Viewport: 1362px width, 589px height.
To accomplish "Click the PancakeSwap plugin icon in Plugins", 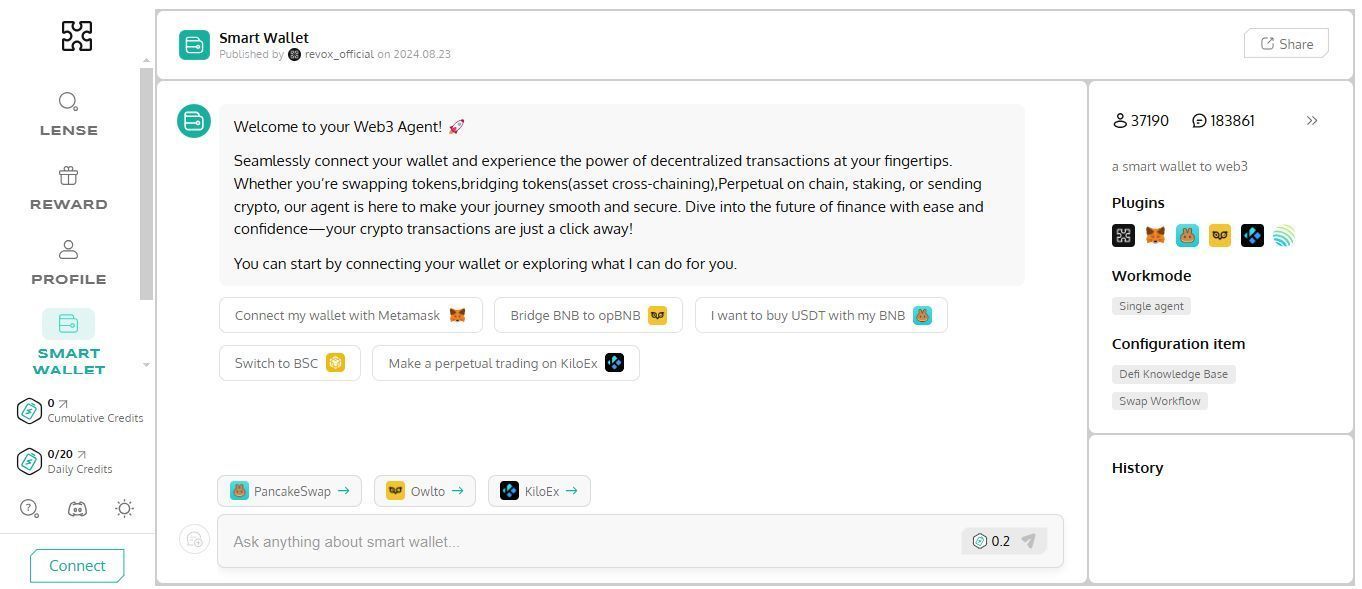I will coord(1187,236).
